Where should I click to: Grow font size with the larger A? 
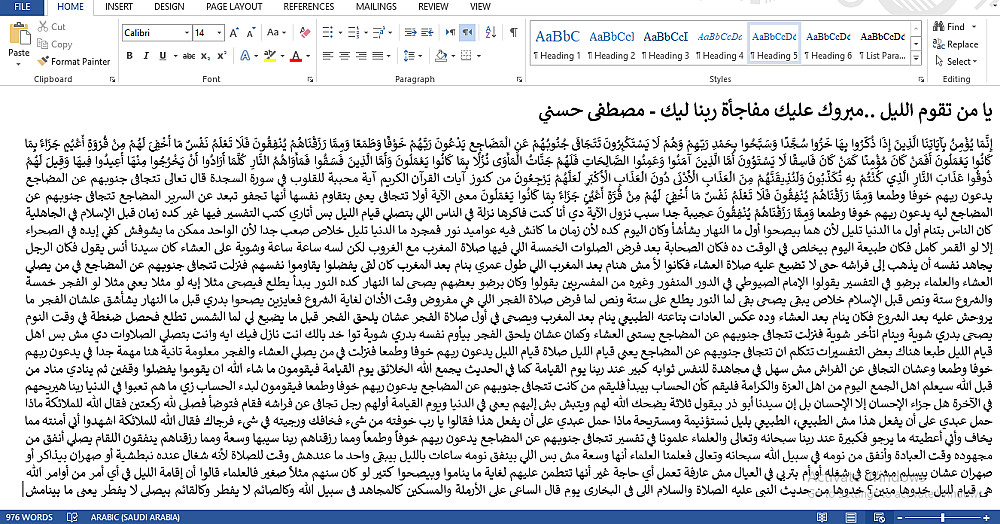[x=234, y=33]
